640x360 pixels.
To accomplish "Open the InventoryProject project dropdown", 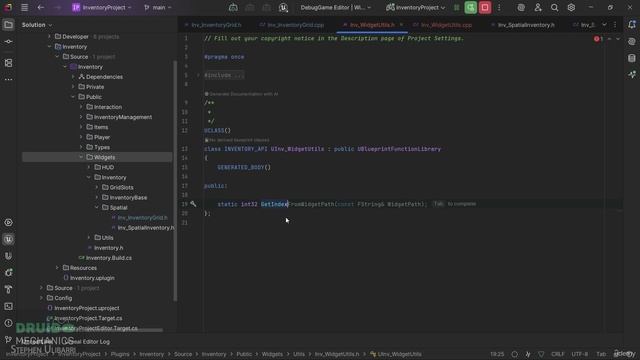I will 102,7.
